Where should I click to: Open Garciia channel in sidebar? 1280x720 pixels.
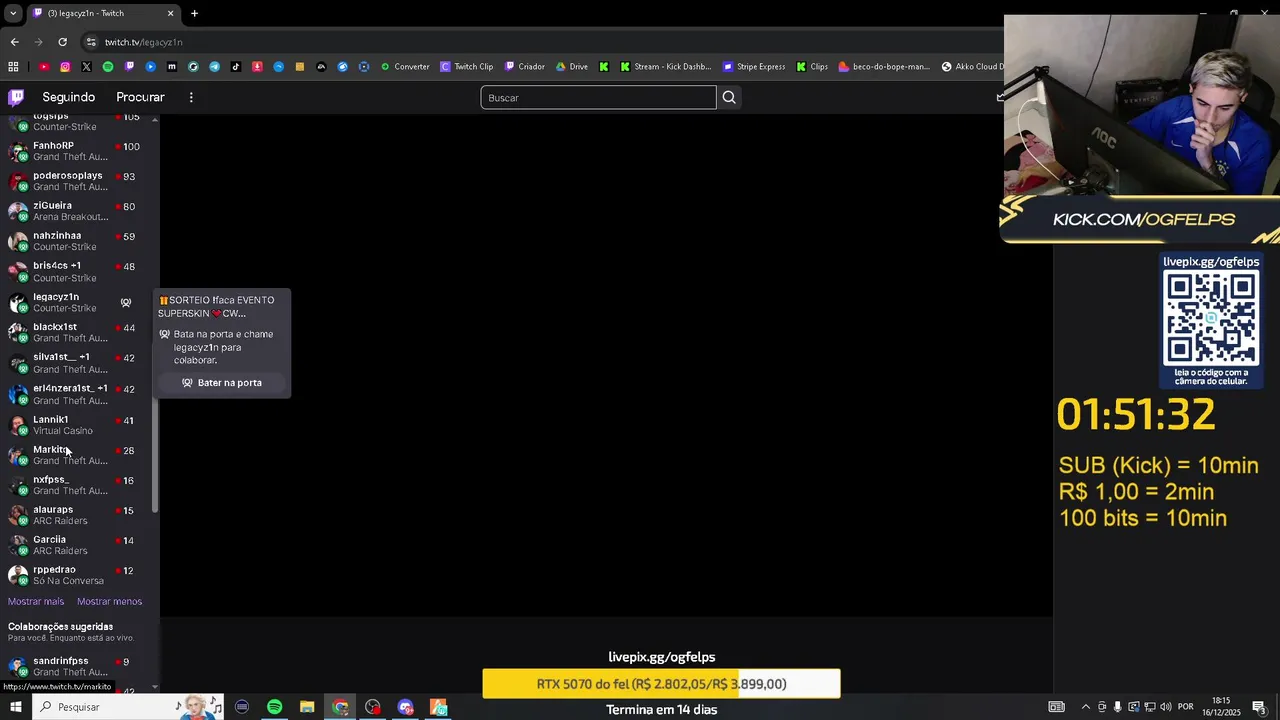tap(78, 545)
